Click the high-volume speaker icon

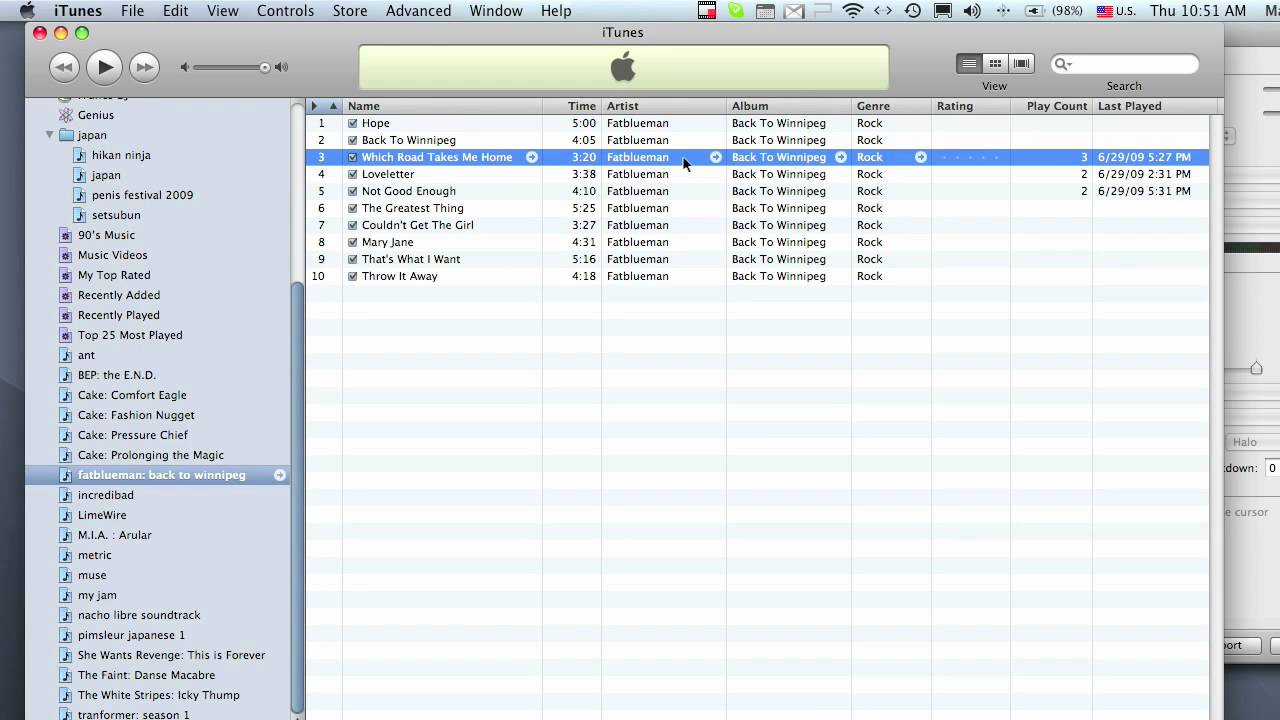click(281, 67)
